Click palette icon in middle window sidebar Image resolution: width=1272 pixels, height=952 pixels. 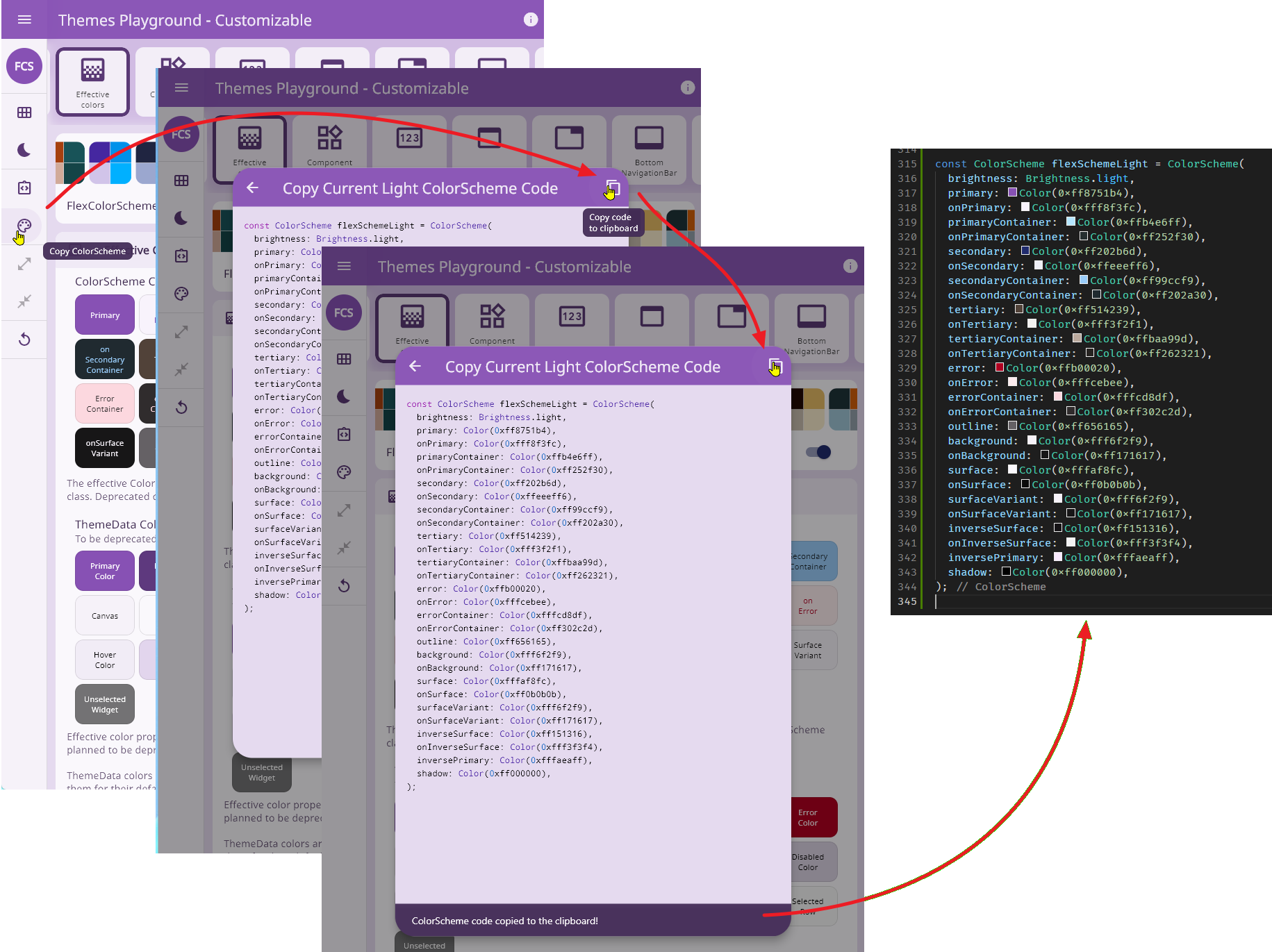point(181,294)
